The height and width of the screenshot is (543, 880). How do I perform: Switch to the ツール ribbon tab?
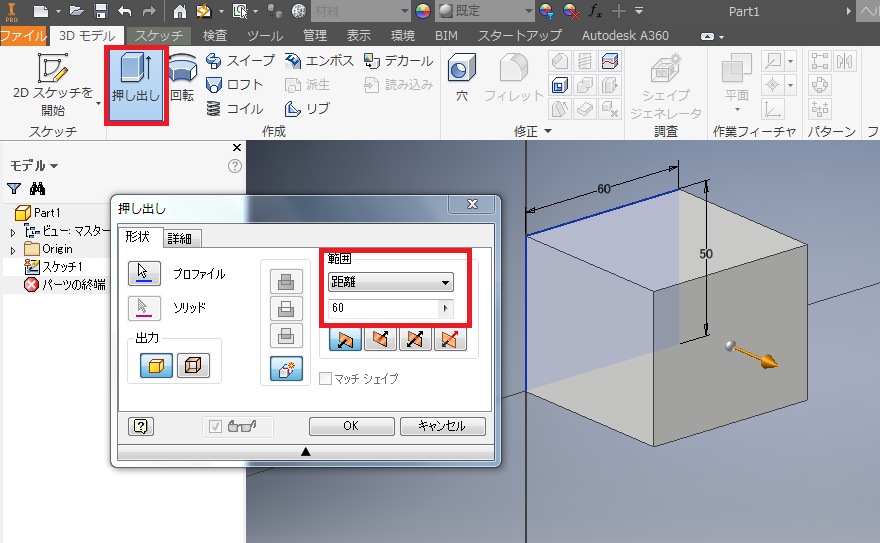265,36
